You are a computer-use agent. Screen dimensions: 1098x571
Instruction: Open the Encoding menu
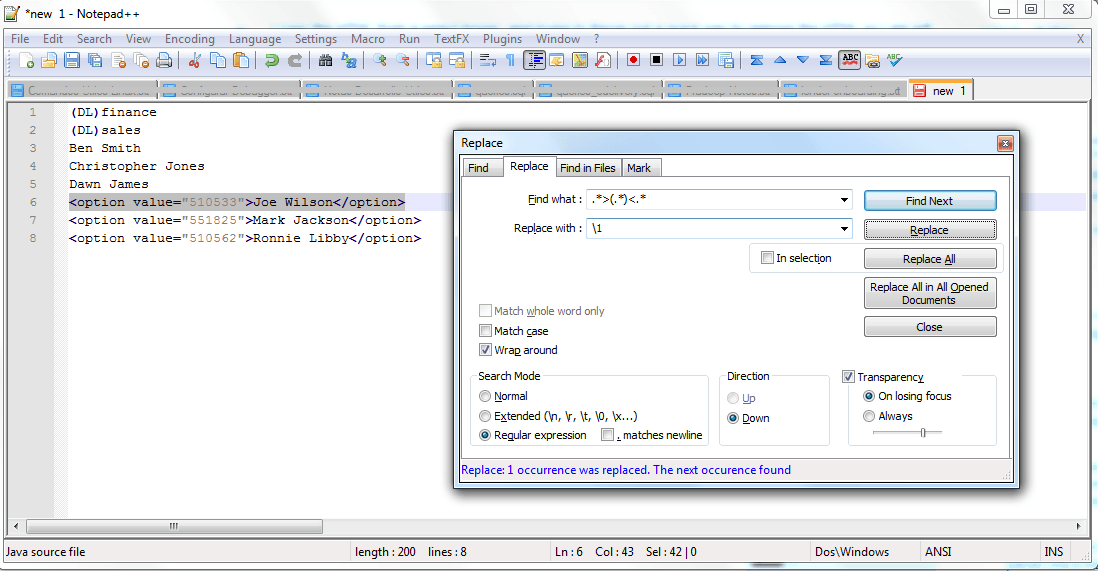[x=190, y=39]
